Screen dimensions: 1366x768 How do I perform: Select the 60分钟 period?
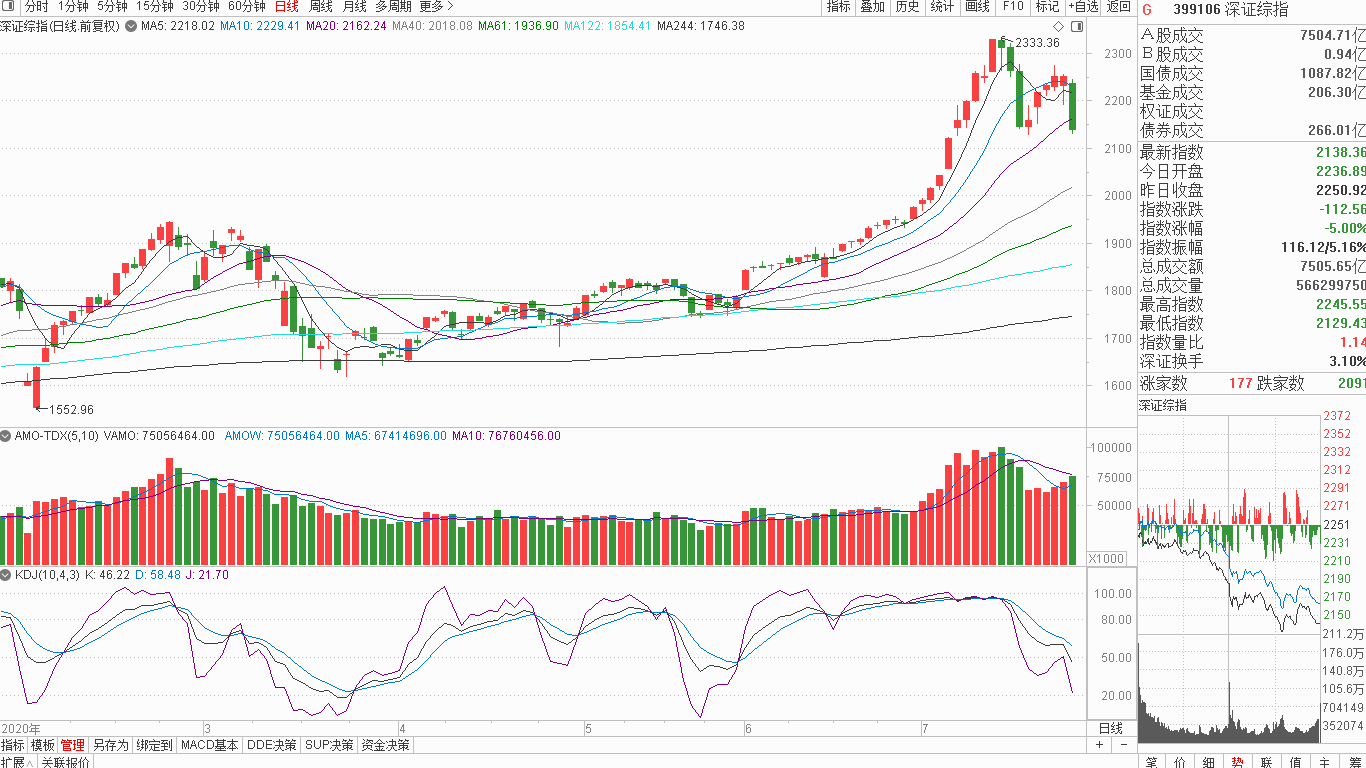246,6
